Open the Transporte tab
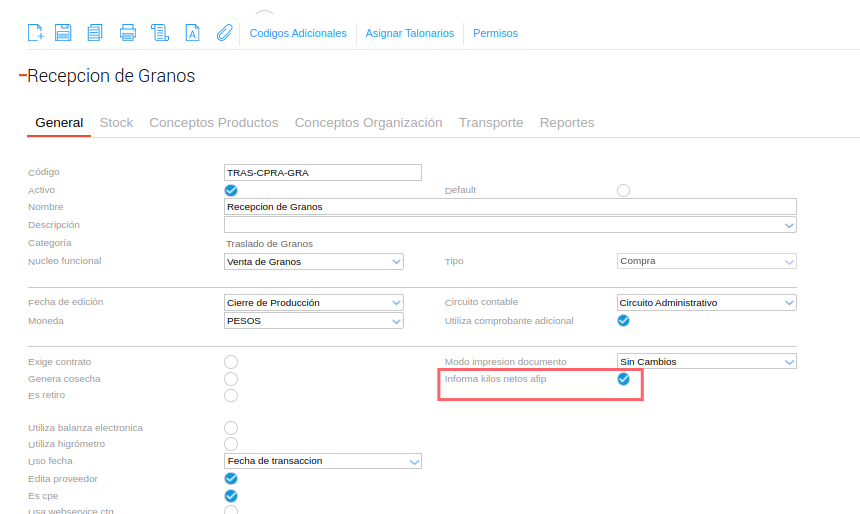This screenshot has width=860, height=514. 491,123
